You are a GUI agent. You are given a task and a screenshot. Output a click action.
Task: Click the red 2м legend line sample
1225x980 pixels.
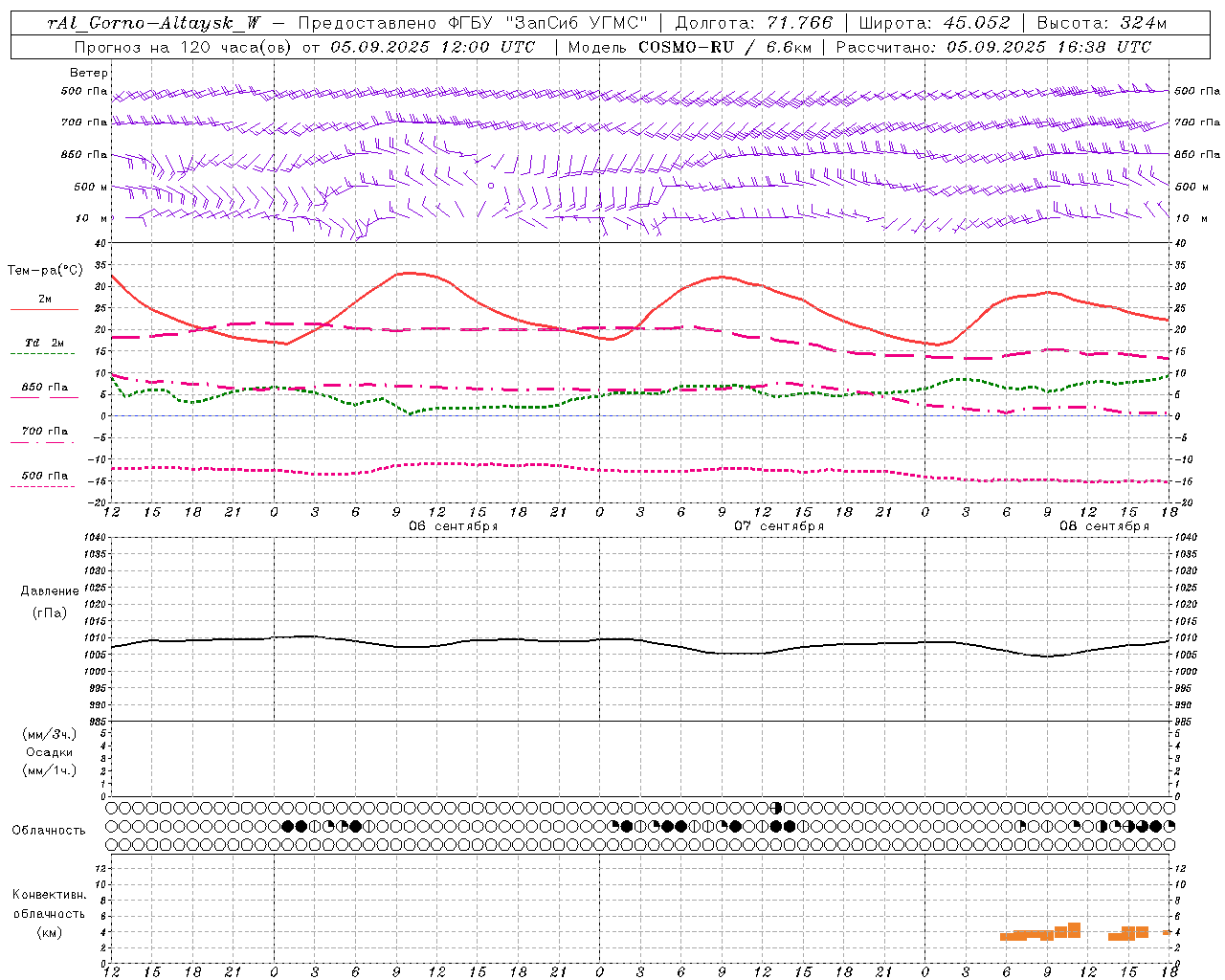pyautogui.click(x=44, y=309)
